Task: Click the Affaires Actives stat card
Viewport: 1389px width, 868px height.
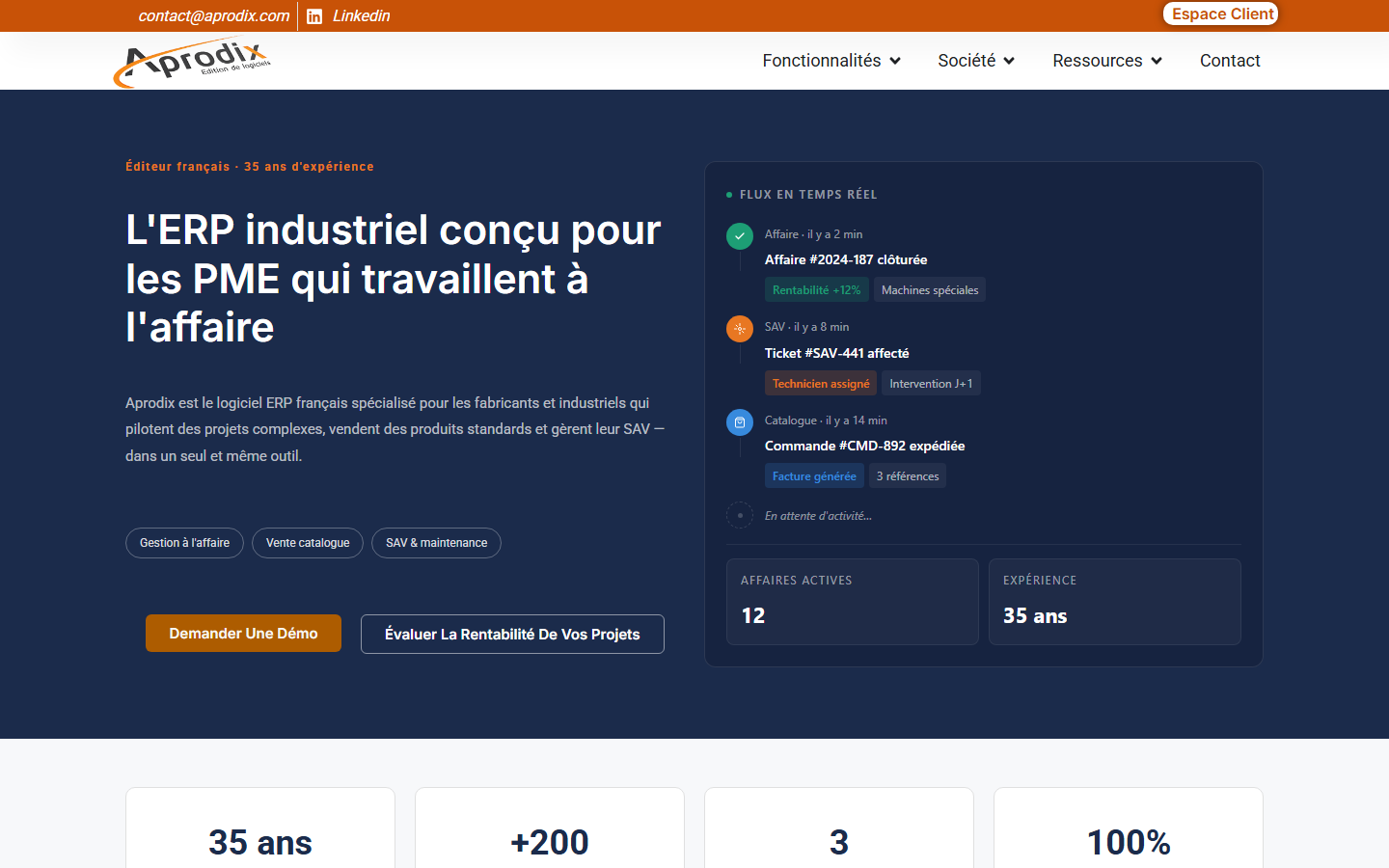Action: pyautogui.click(x=853, y=602)
